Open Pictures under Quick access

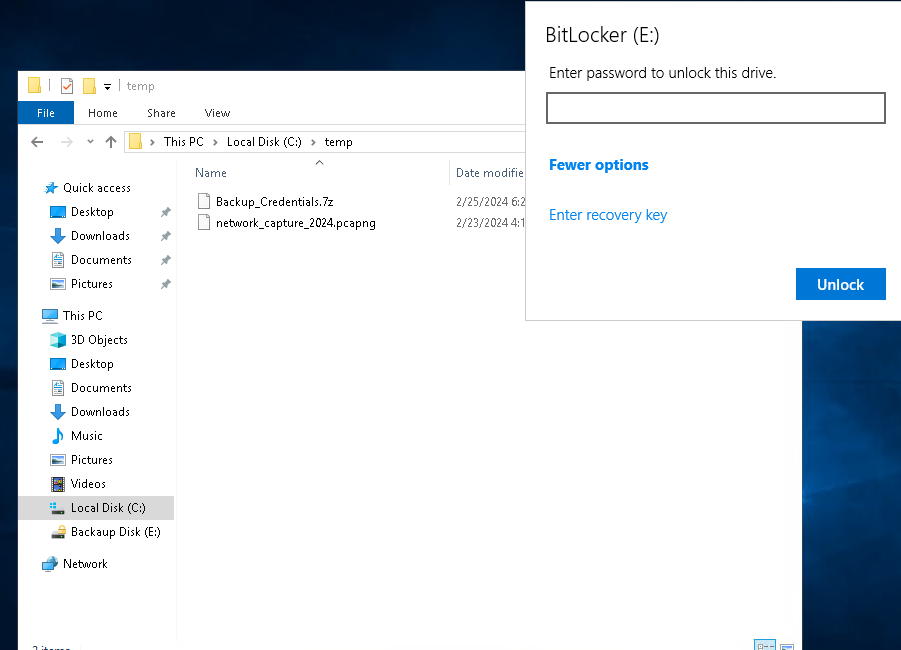[x=92, y=284]
